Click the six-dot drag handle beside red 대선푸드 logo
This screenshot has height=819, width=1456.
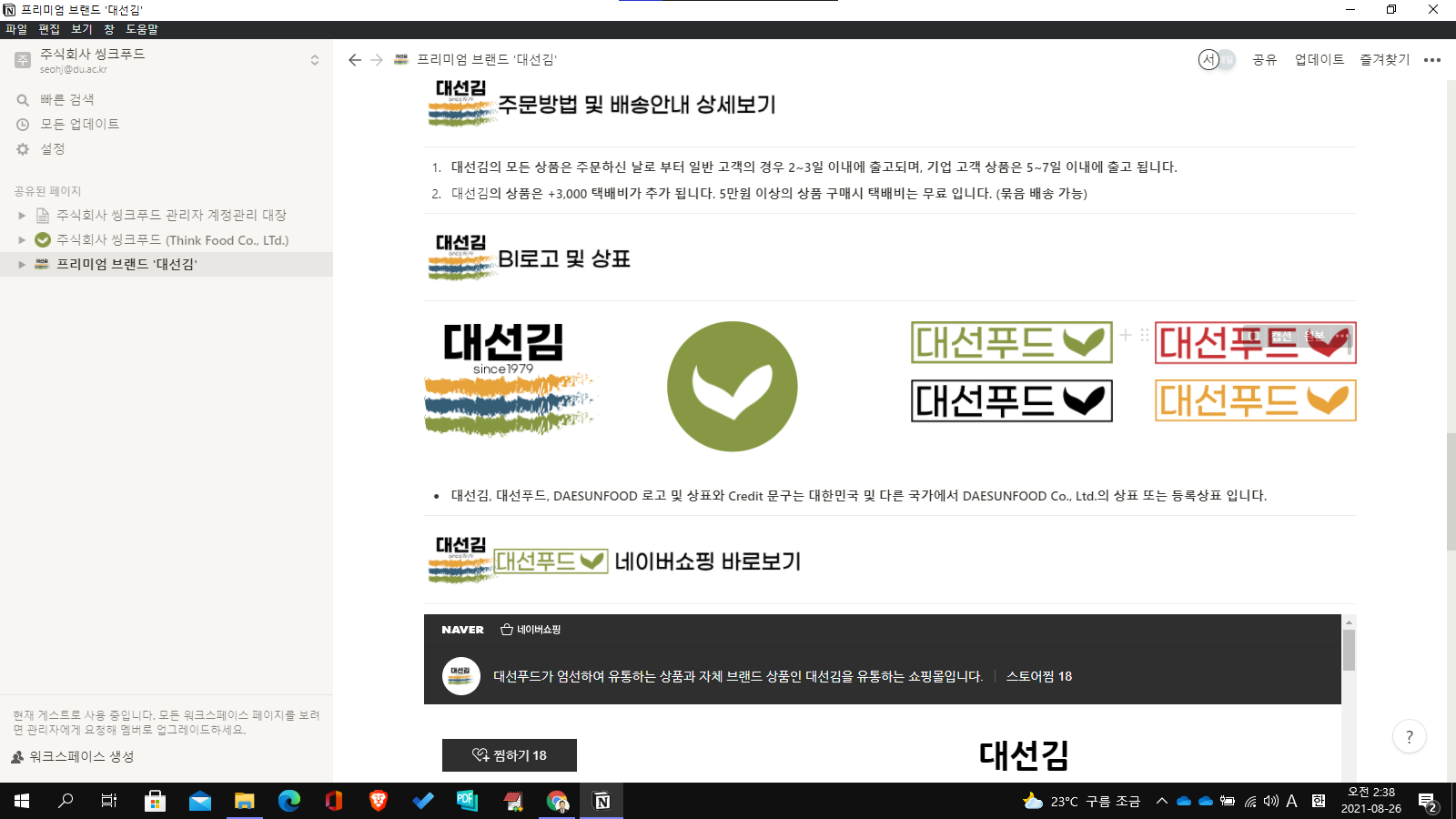[1144, 335]
